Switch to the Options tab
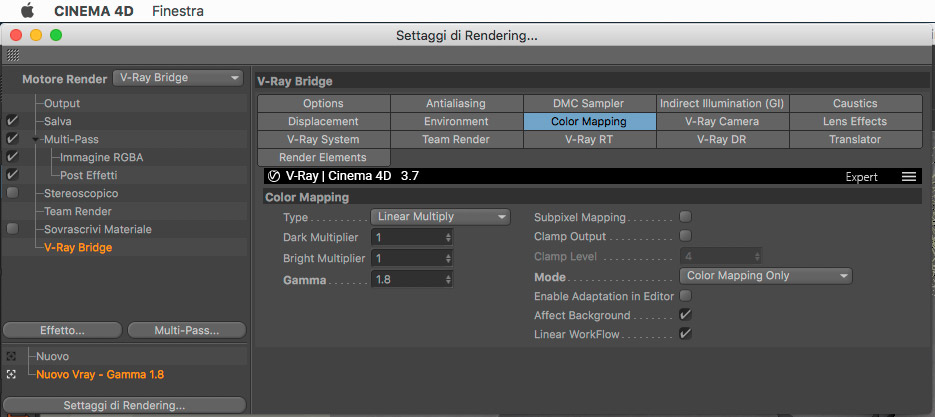The image size is (935, 417). [324, 103]
